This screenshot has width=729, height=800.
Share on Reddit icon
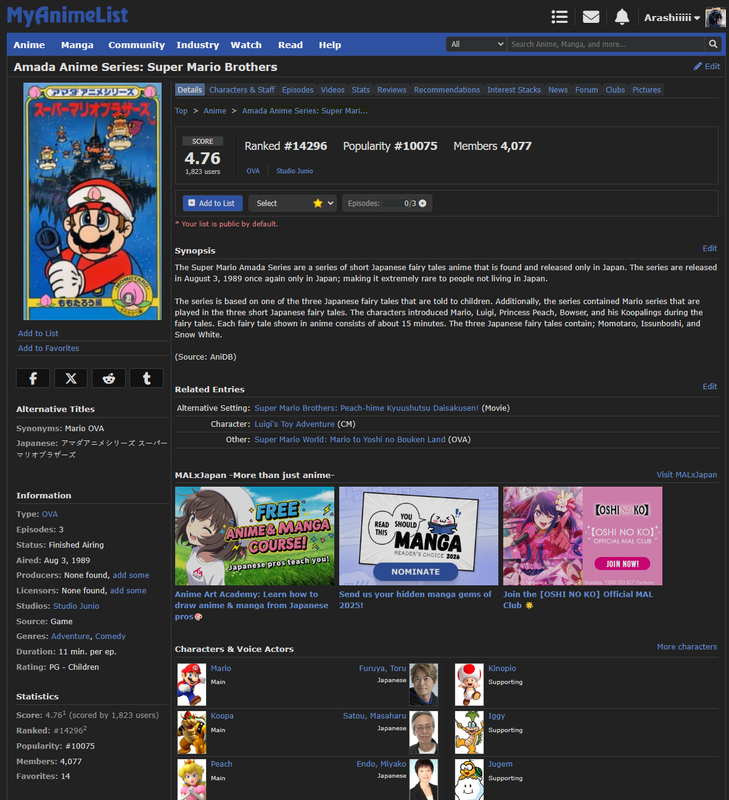(109, 378)
